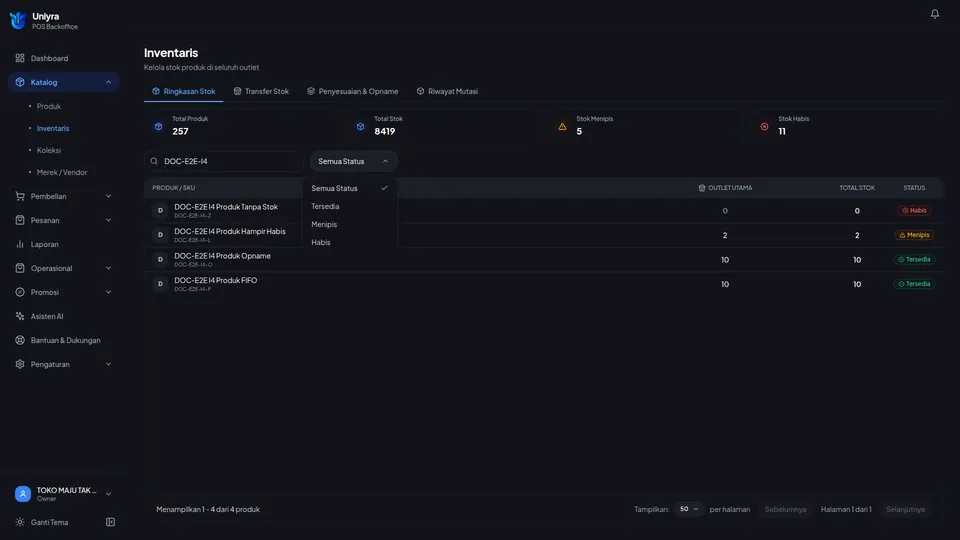The width and height of the screenshot is (960, 540).
Task: Open the 50 per halaman dropdown
Action: click(x=689, y=509)
